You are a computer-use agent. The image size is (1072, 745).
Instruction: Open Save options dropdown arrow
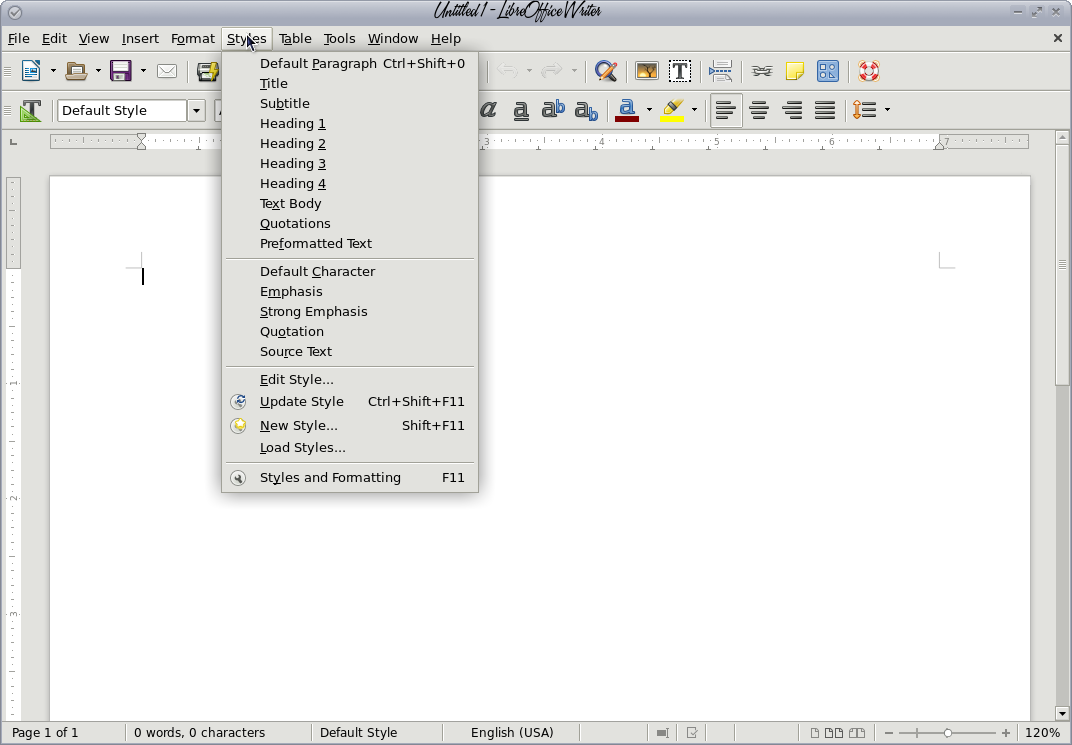coord(144,71)
